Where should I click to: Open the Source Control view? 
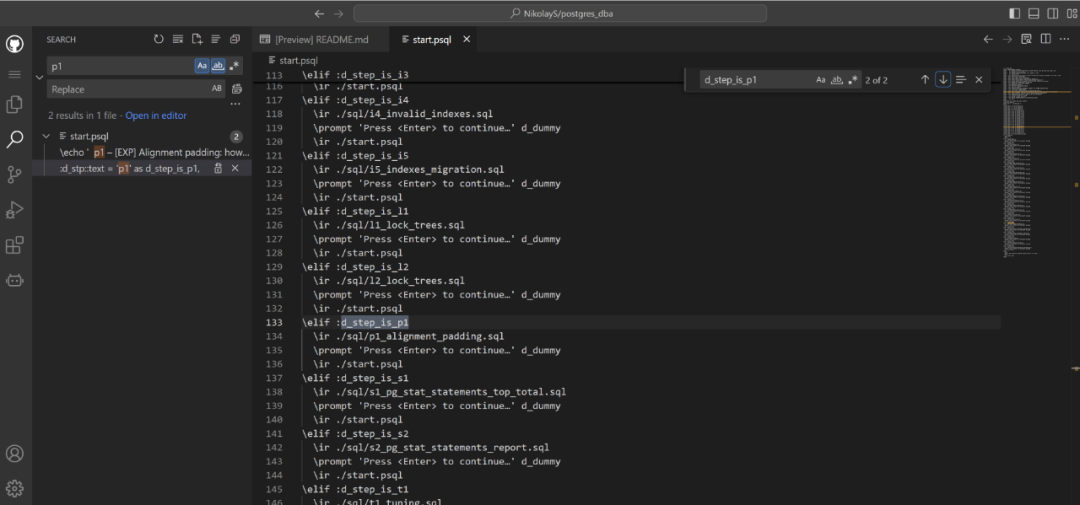click(15, 174)
